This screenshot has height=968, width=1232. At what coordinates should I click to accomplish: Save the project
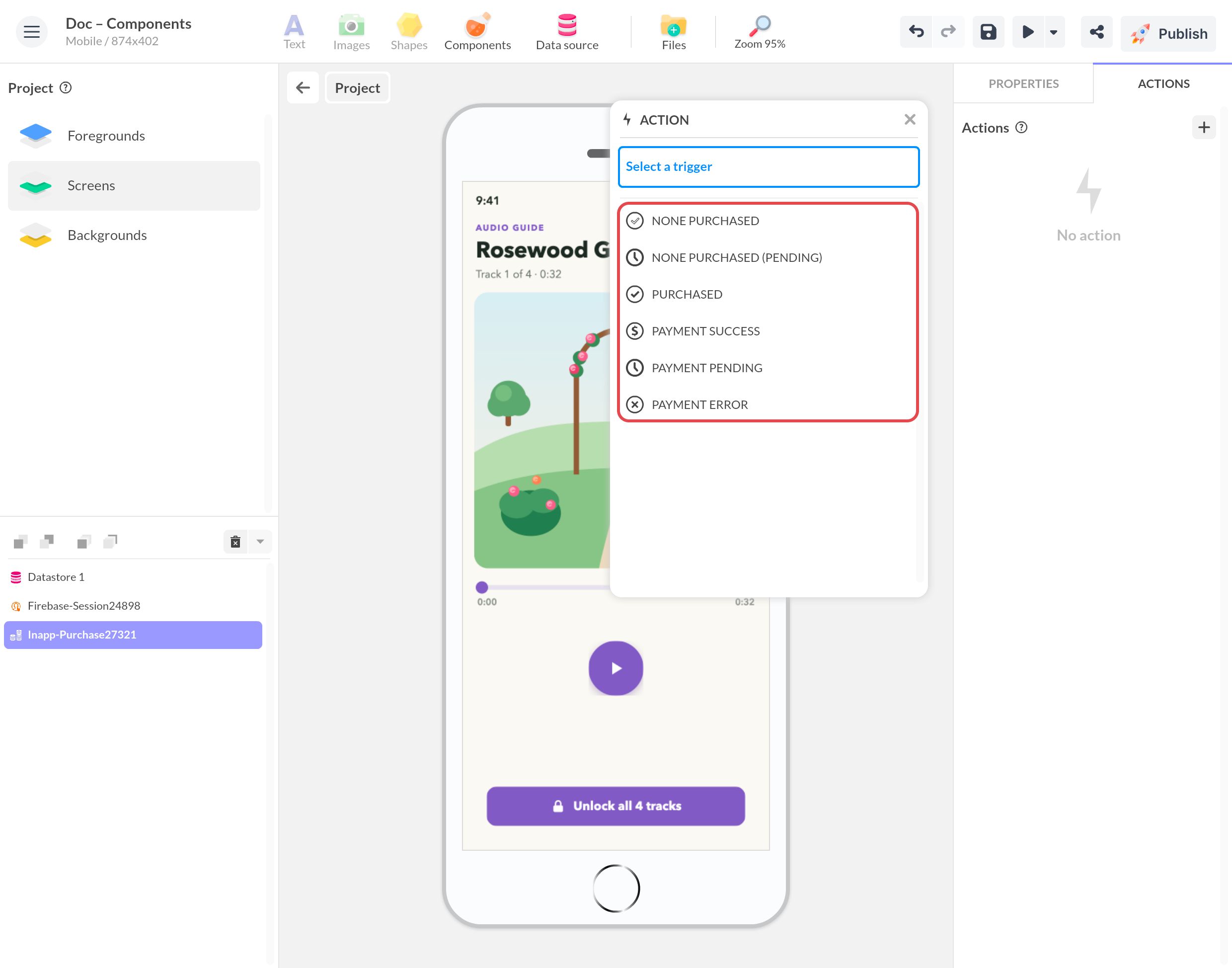(x=988, y=32)
